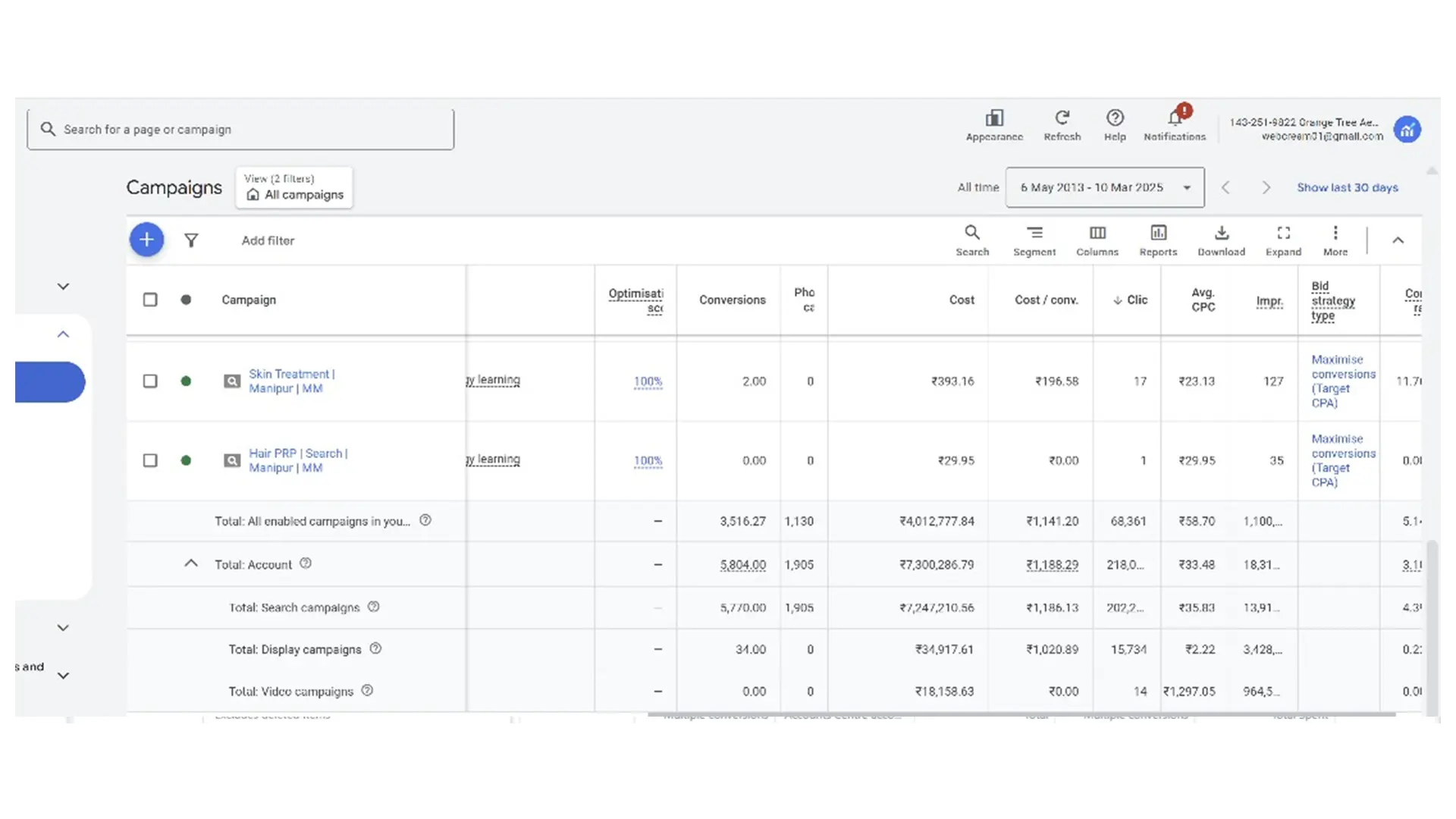The width and height of the screenshot is (1456, 819).
Task: Click the Bid strategy type column header
Action: [x=1333, y=301]
